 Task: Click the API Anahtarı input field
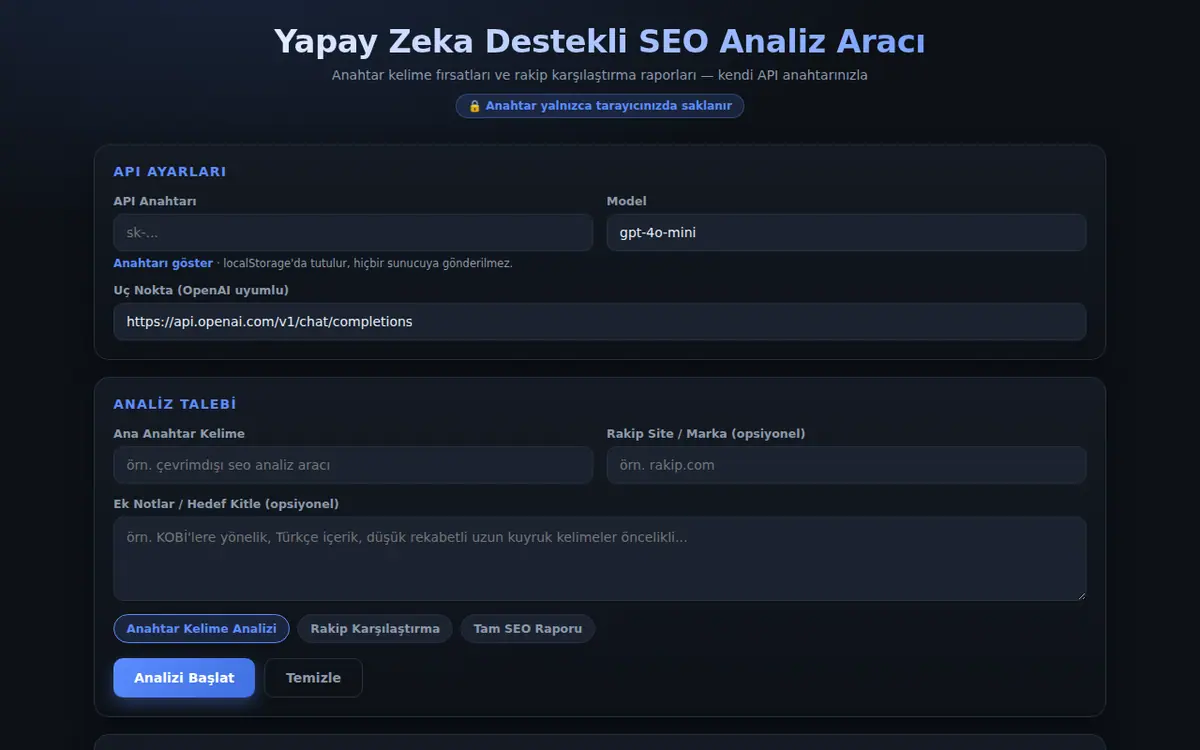tap(353, 232)
